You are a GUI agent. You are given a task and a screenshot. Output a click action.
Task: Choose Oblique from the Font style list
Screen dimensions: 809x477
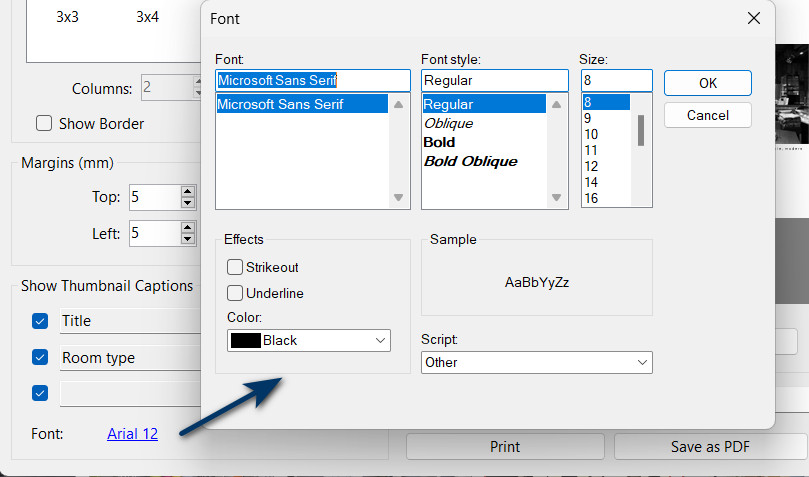448,123
